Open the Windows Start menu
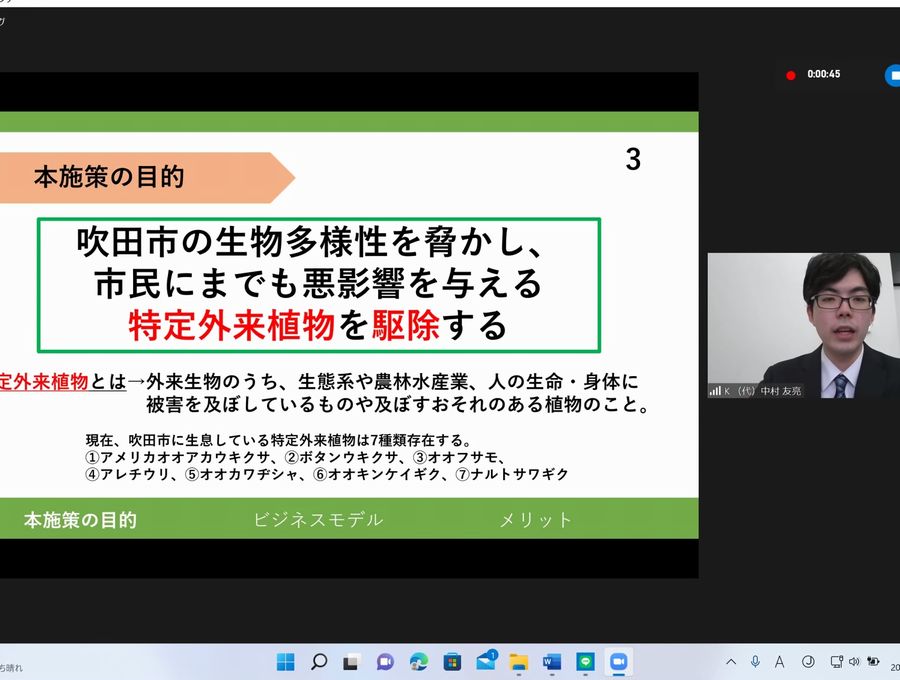Screen dimensions: 900x680 click(x=285, y=662)
